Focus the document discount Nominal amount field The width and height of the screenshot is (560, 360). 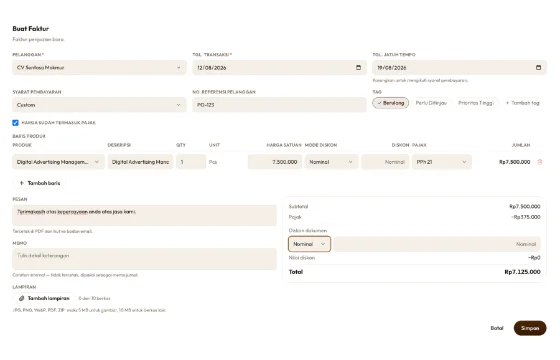(x=437, y=244)
